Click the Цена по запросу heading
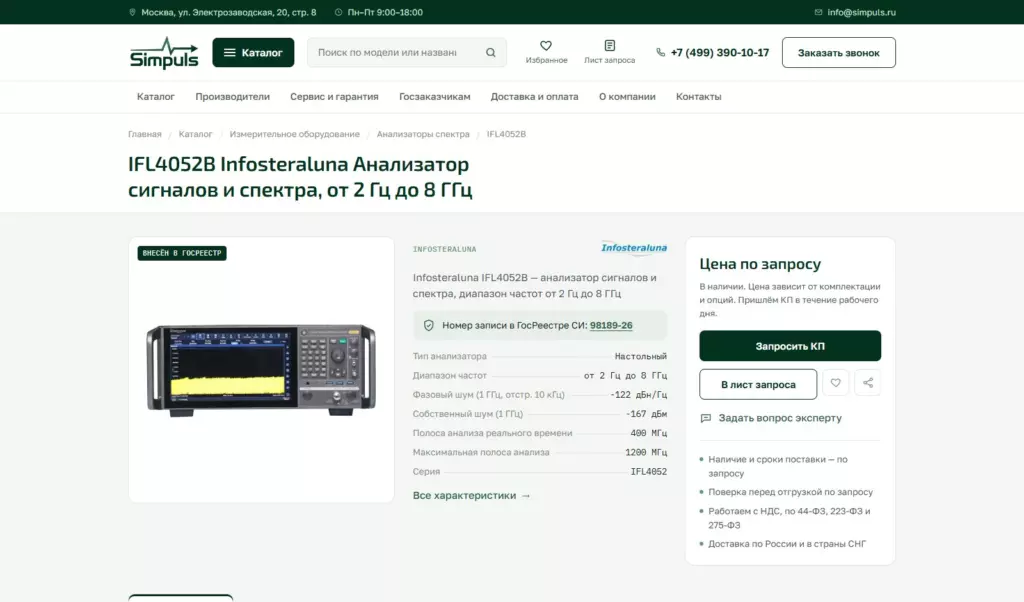Image resolution: width=1024 pixels, height=602 pixels. pos(760,264)
